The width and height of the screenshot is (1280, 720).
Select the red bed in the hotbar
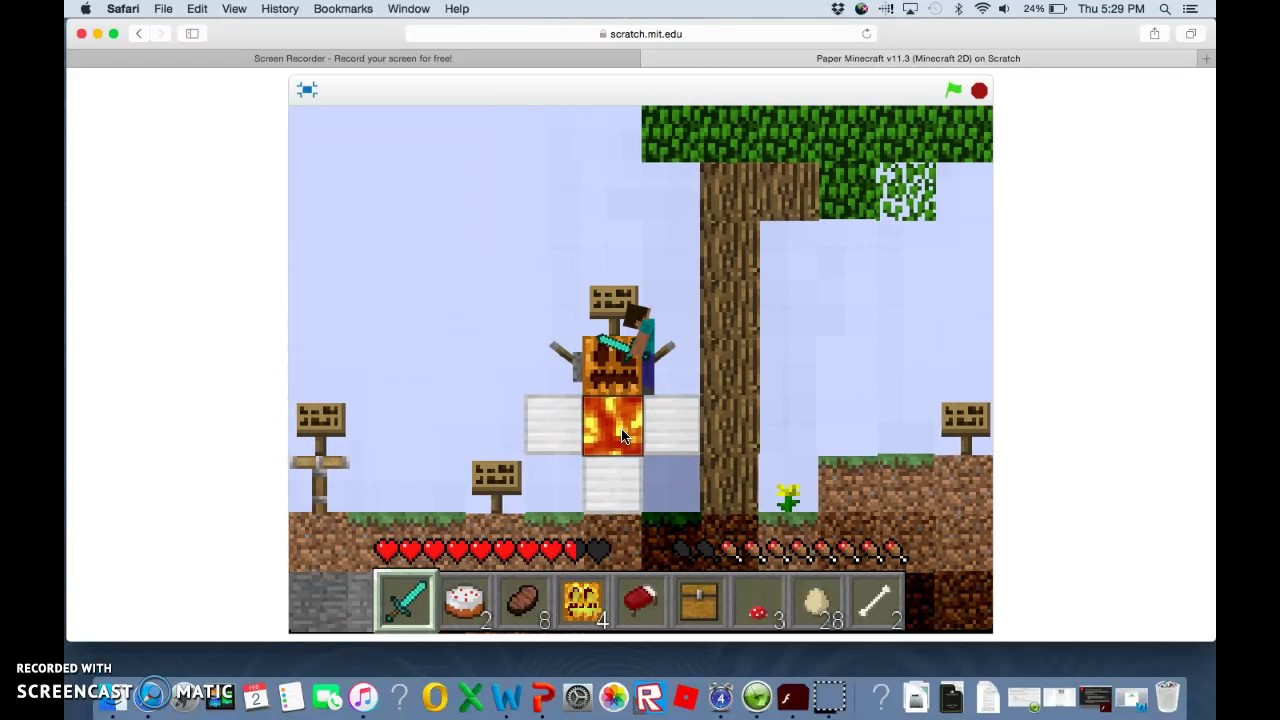point(640,600)
